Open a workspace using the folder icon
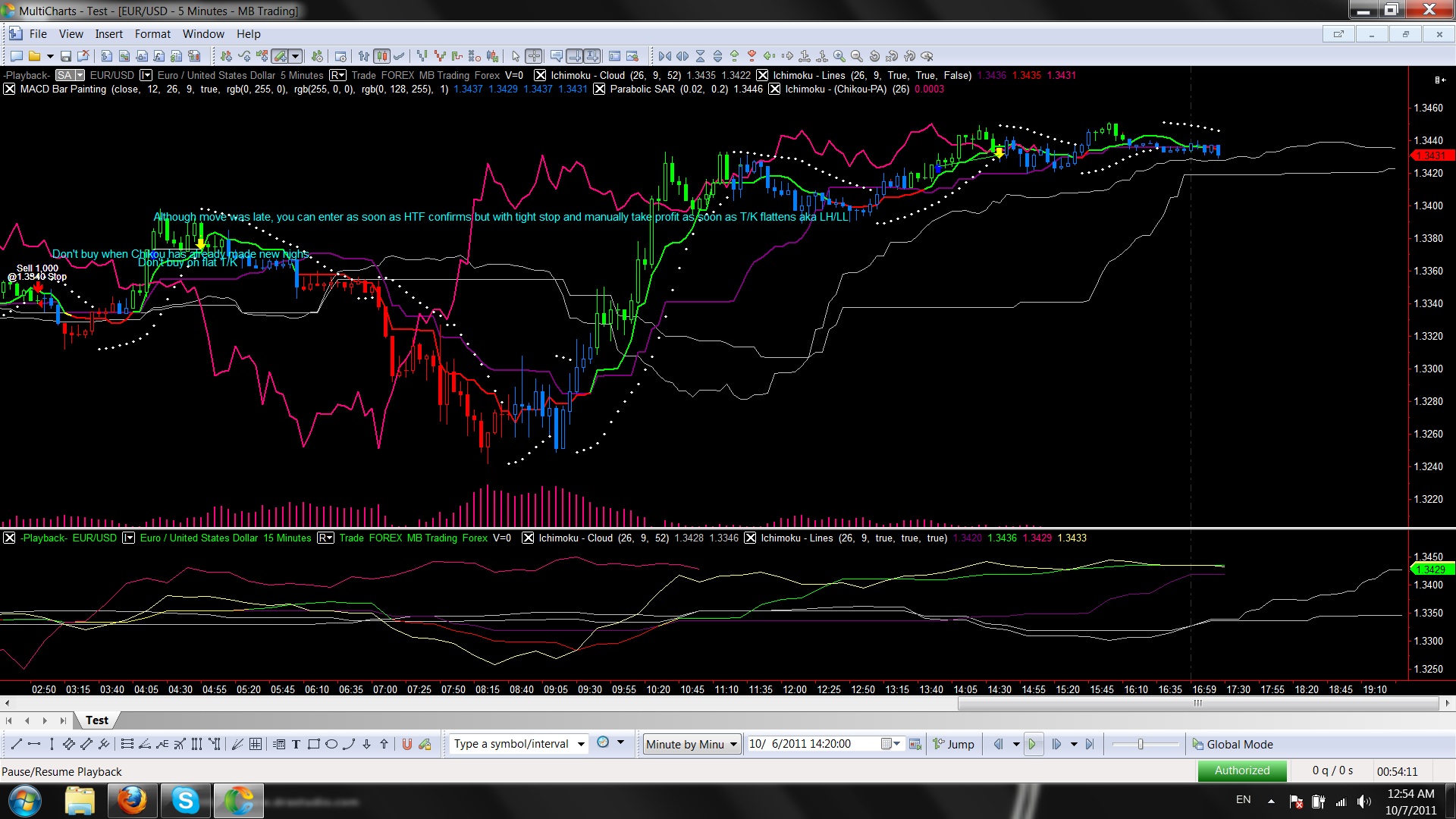Screen dimensions: 1456x819 tap(34, 56)
